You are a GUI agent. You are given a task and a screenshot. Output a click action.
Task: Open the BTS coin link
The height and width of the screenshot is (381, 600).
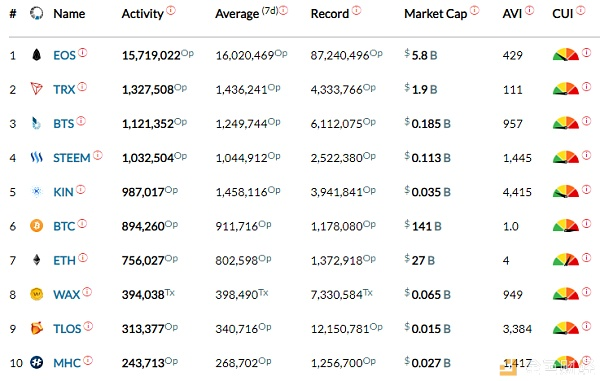[x=64, y=124]
